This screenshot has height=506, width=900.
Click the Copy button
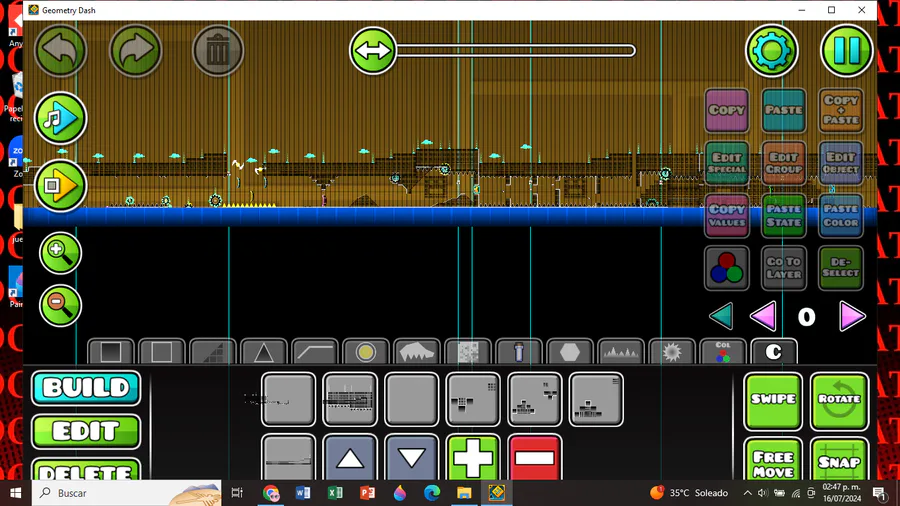tap(727, 110)
